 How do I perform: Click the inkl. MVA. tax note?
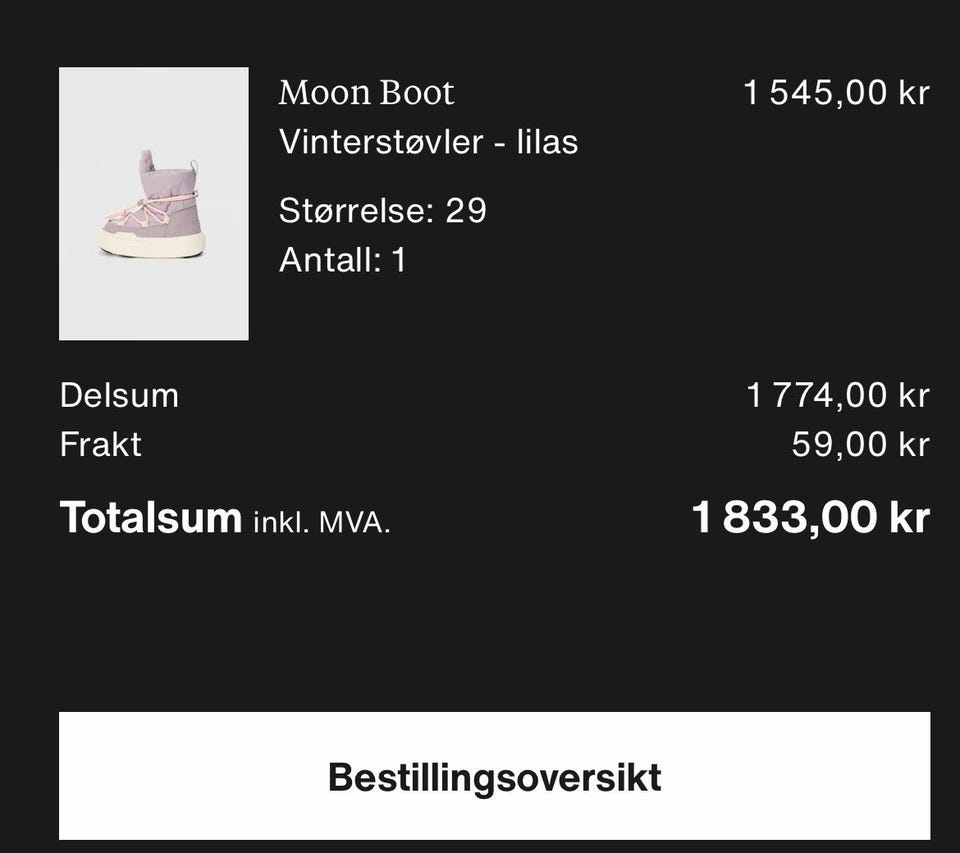tap(322, 523)
